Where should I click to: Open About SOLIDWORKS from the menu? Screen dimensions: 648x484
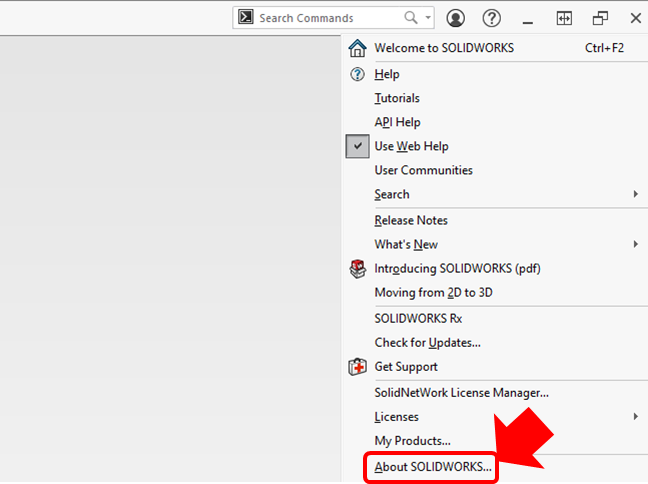[432, 467]
